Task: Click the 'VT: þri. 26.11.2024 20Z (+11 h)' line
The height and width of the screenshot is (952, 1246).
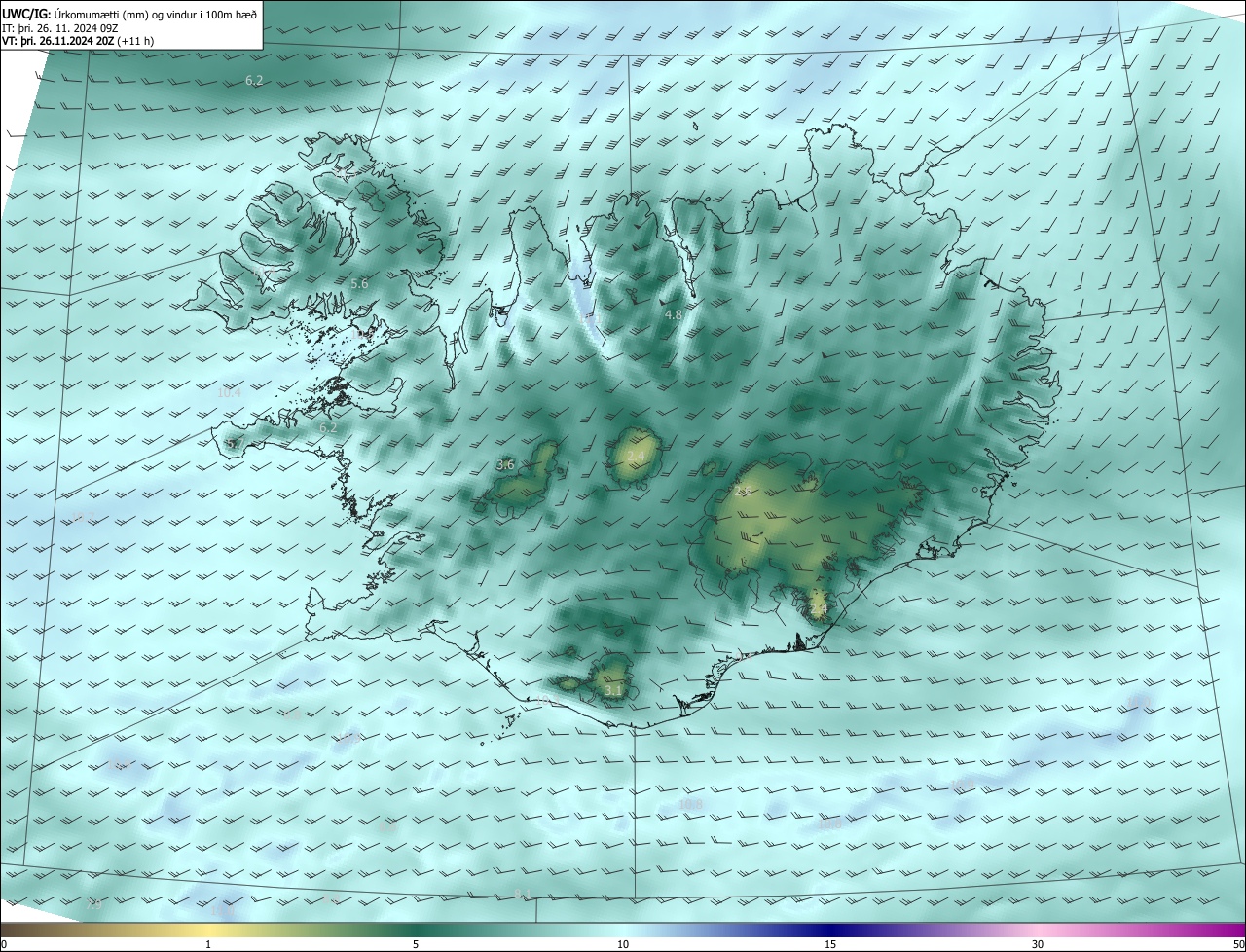Action: [78, 41]
